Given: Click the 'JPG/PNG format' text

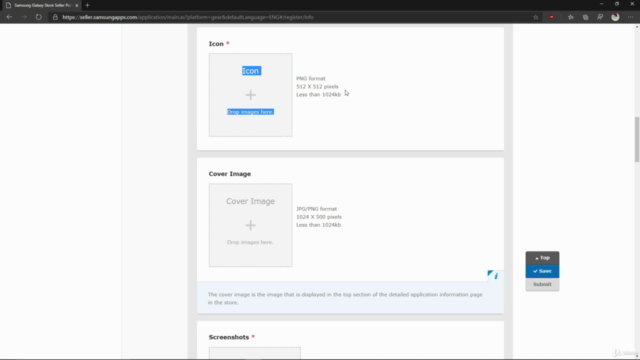Looking at the screenshot, I should coord(316,209).
